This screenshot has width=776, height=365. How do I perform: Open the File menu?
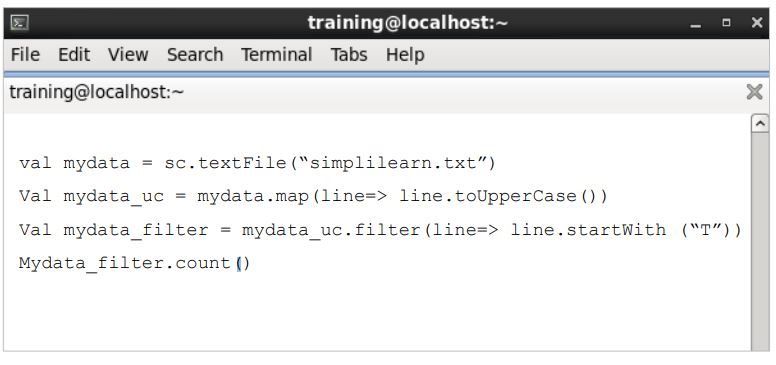25,54
